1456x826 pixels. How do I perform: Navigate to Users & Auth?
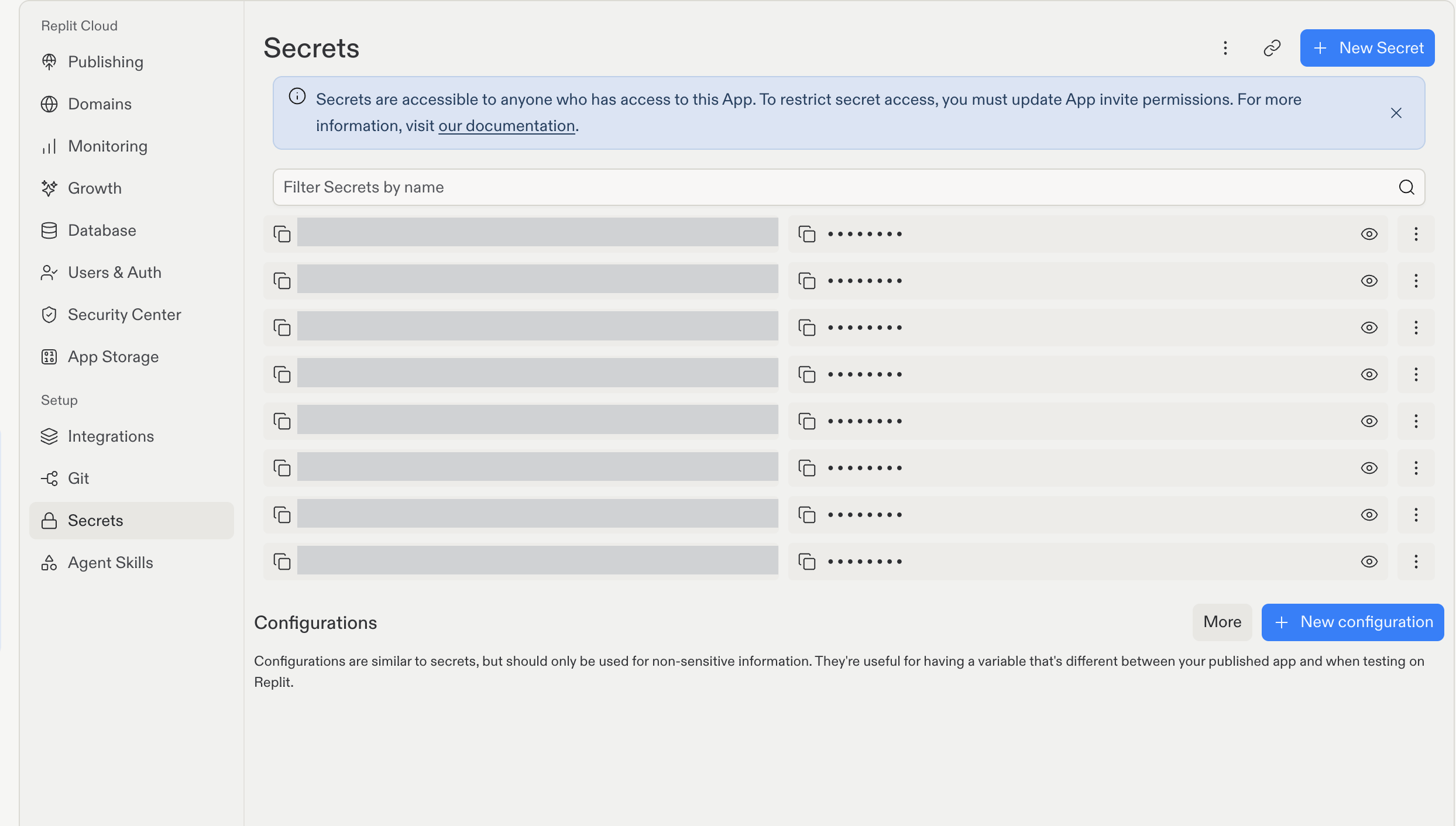(x=132, y=273)
